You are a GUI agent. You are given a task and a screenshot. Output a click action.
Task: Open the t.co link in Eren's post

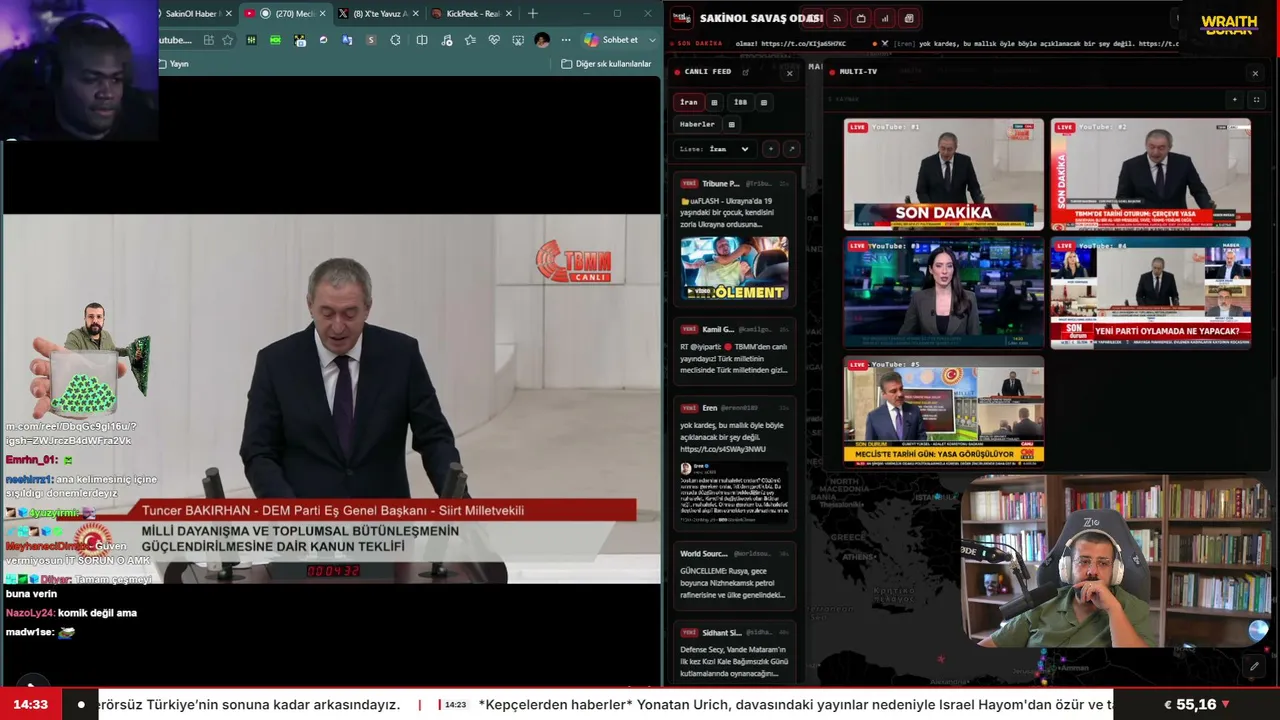coord(723,449)
